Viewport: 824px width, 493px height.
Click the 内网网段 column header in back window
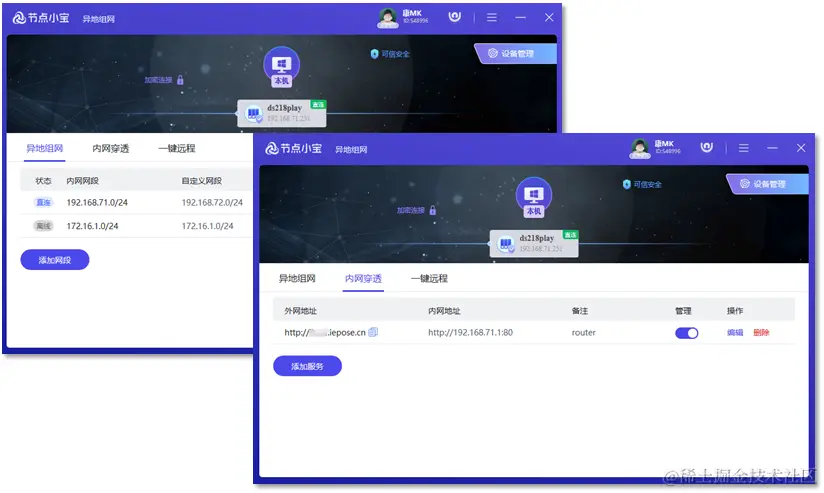coord(83,180)
